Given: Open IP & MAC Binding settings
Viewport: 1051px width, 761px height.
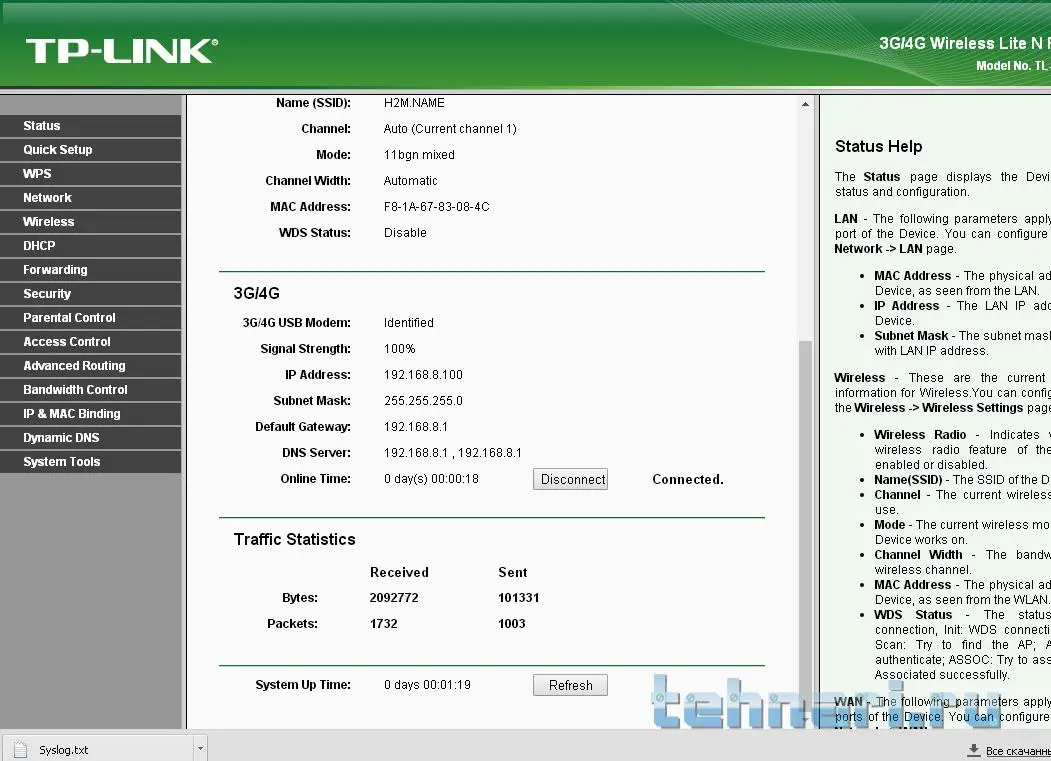Looking at the screenshot, I should (90, 414).
